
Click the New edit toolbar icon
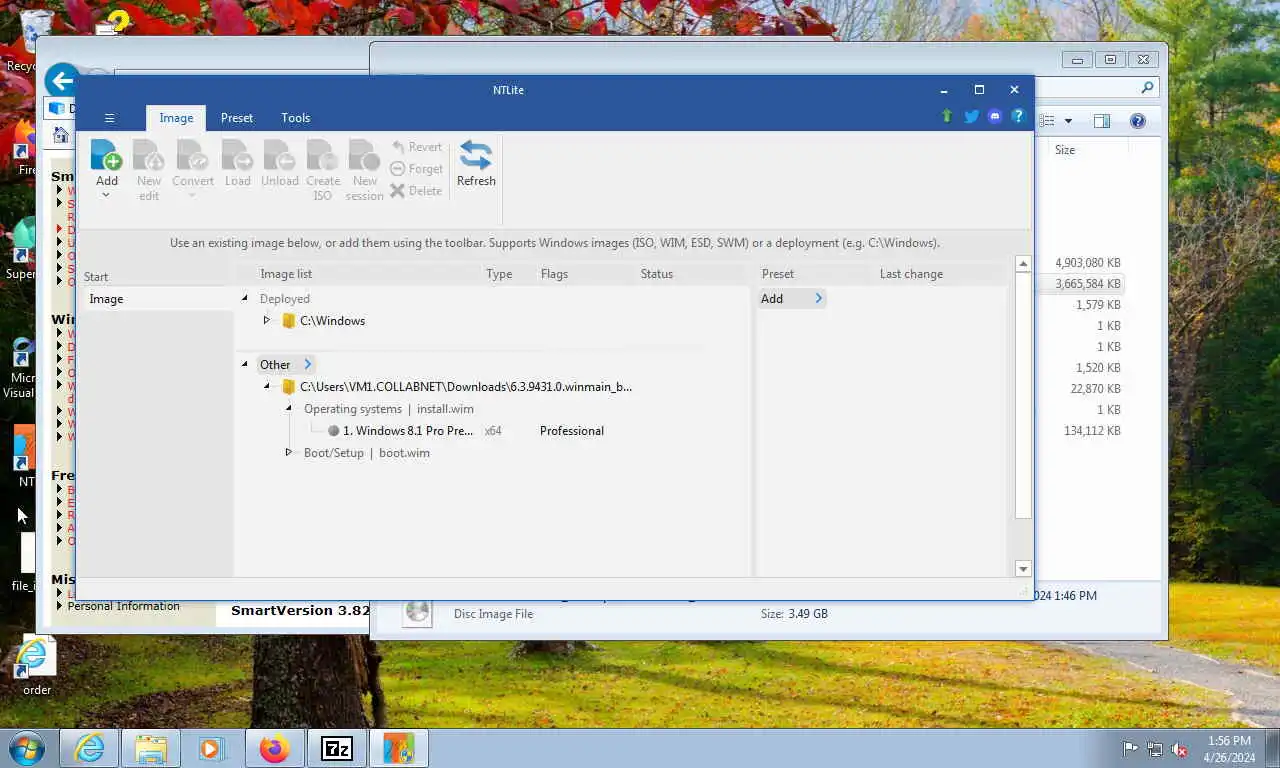[x=149, y=155]
